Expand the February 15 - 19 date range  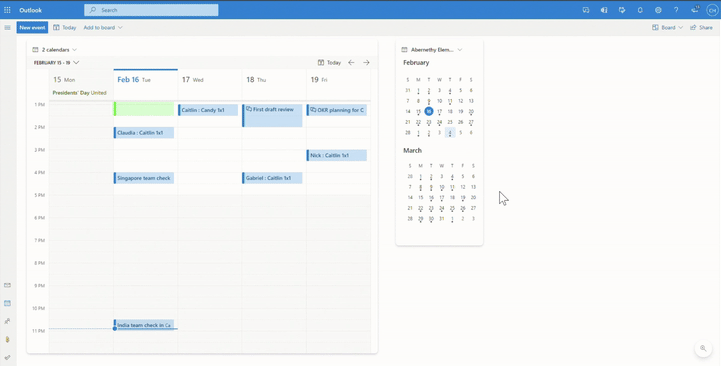point(56,63)
